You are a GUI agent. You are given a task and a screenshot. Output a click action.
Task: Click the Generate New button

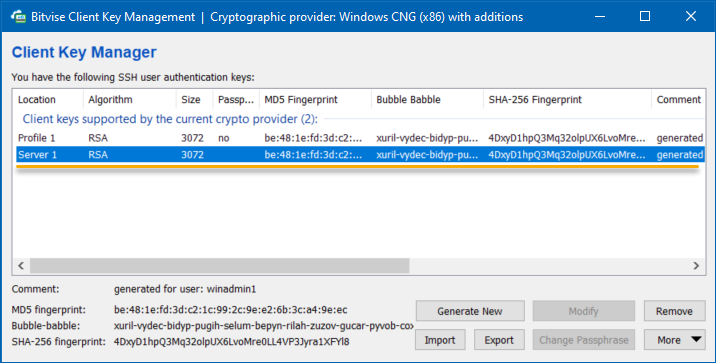(x=470, y=311)
